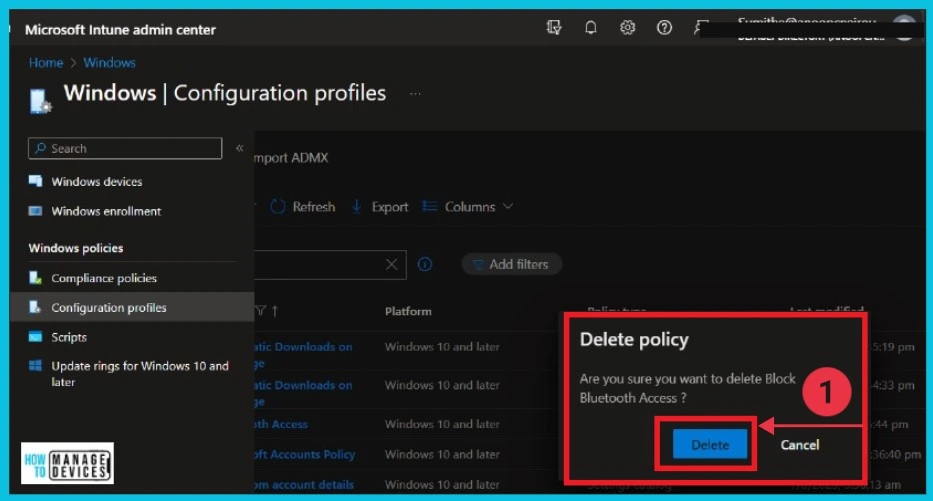Open Windows devices in sidebar
The image size is (933, 501).
click(96, 181)
